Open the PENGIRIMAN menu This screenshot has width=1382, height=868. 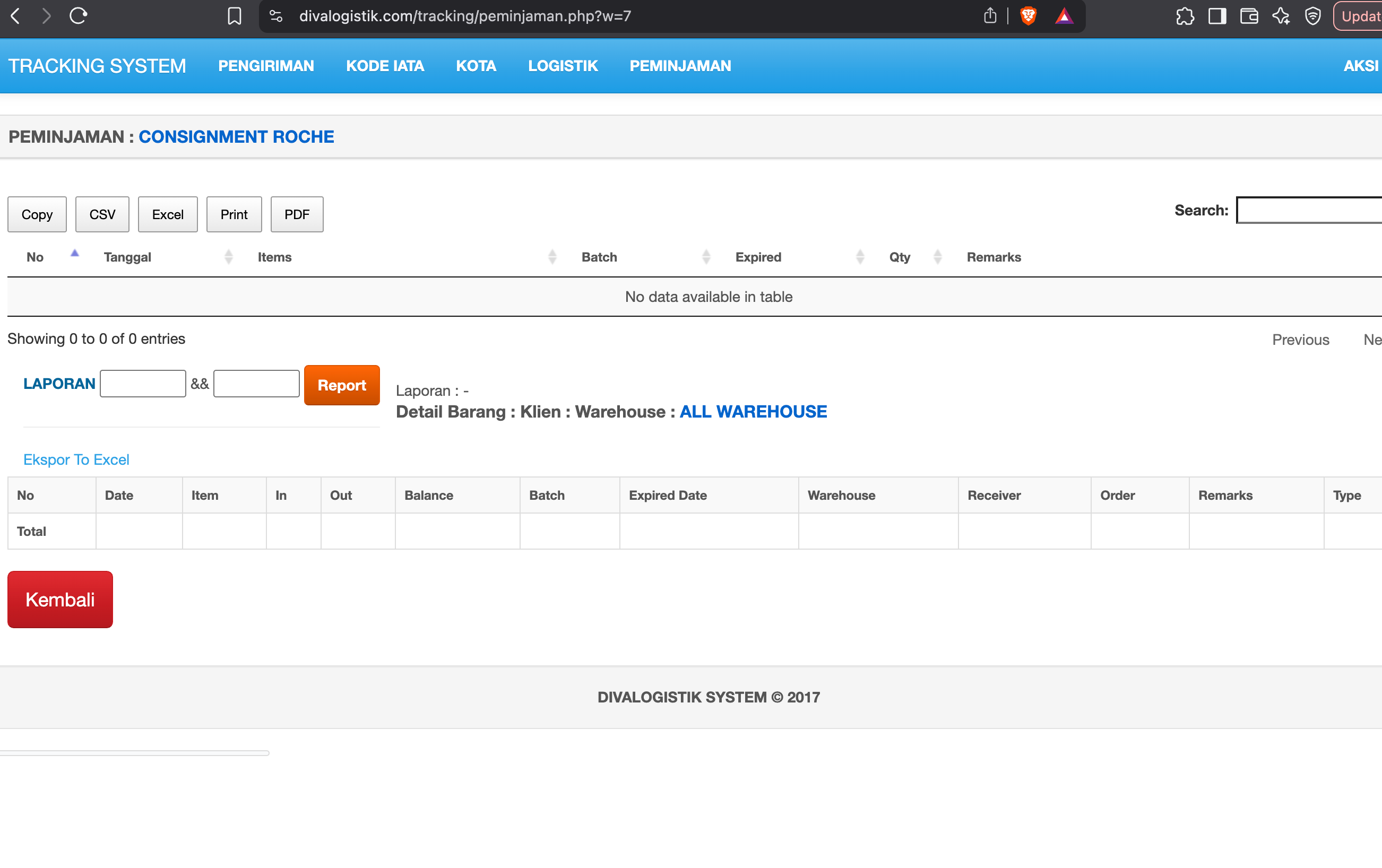(x=266, y=66)
